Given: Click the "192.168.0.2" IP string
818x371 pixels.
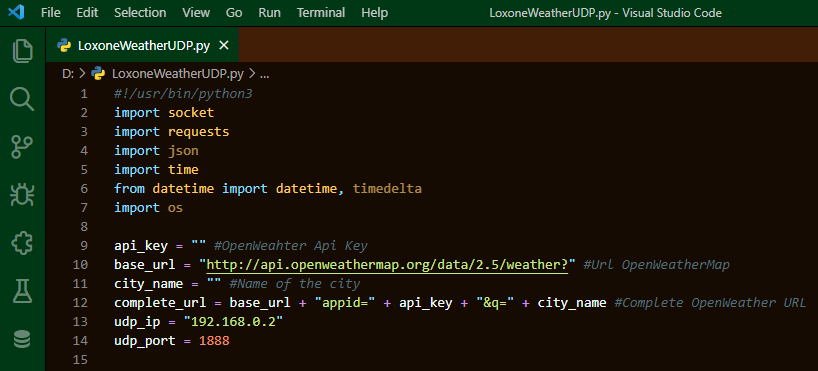Looking at the screenshot, I should tap(233, 322).
